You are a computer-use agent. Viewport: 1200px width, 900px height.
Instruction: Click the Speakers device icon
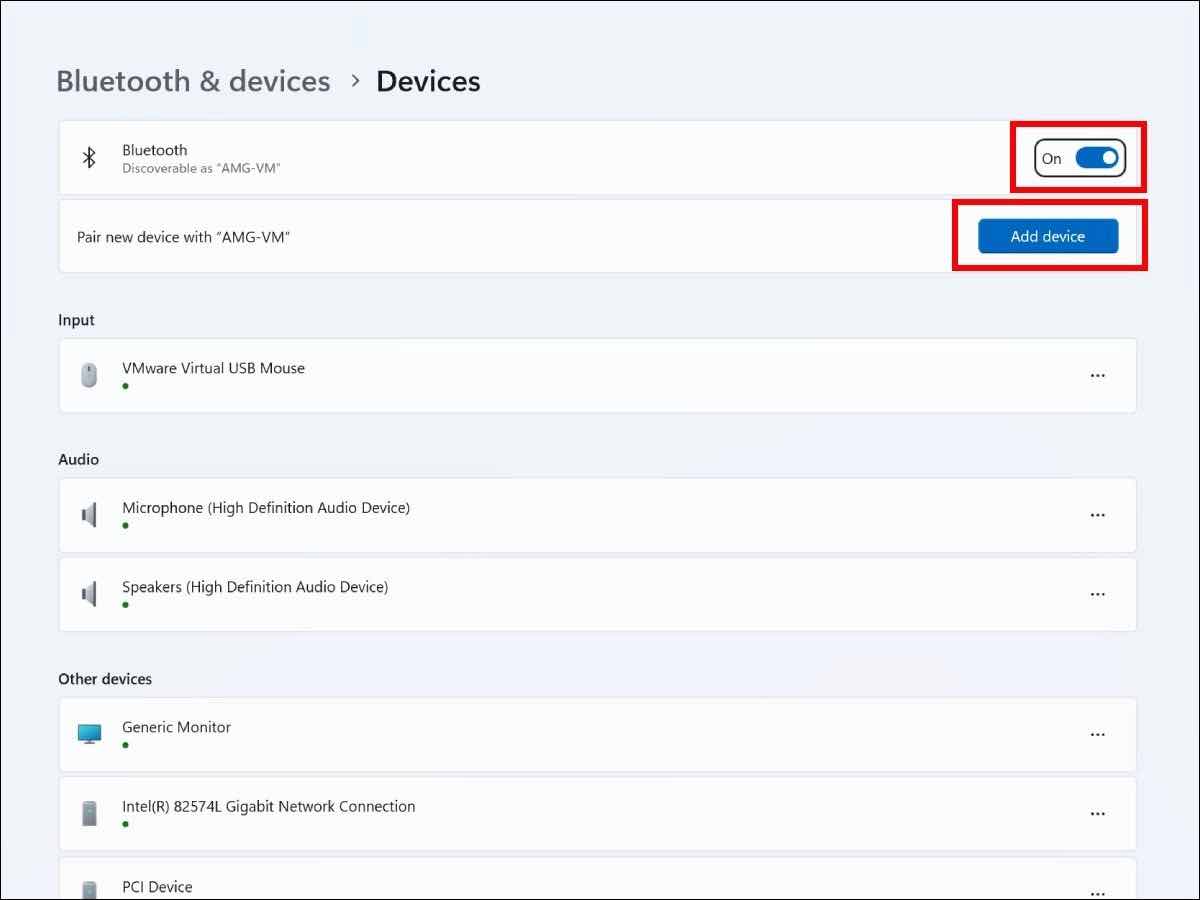pos(89,594)
